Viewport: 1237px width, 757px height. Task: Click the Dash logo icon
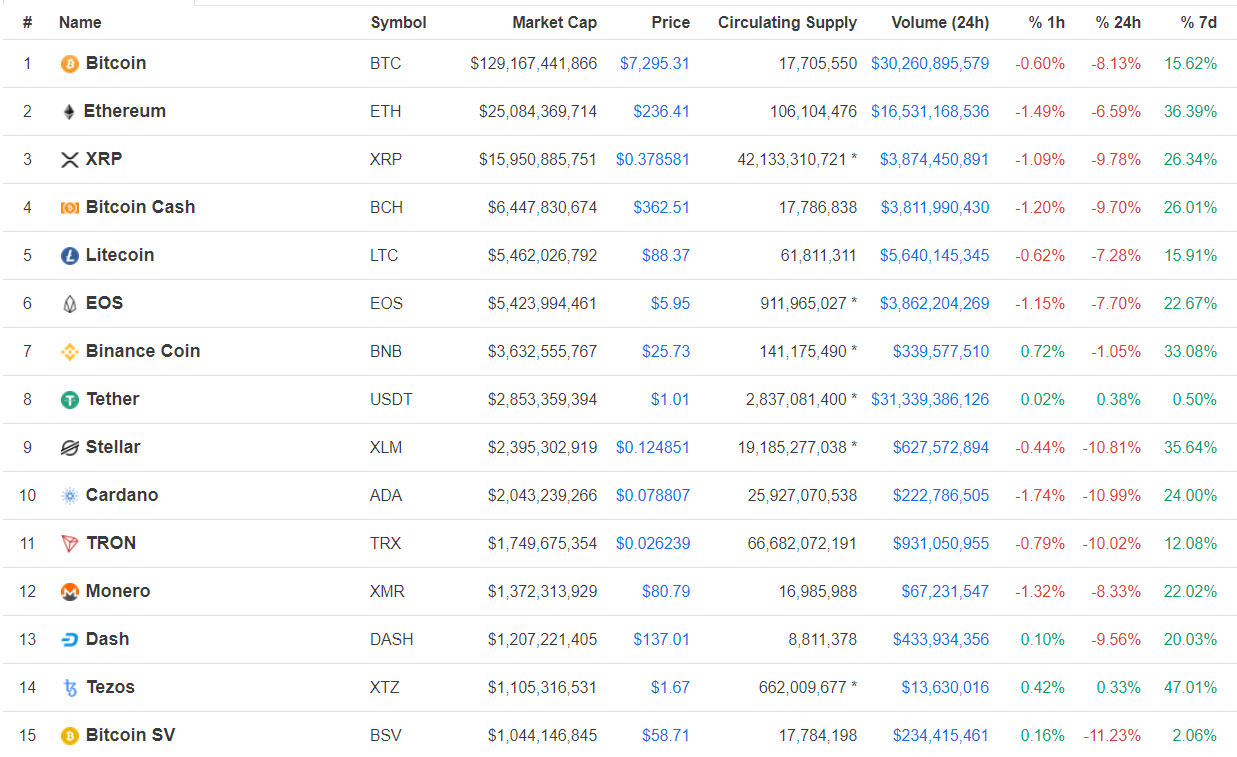[70, 640]
